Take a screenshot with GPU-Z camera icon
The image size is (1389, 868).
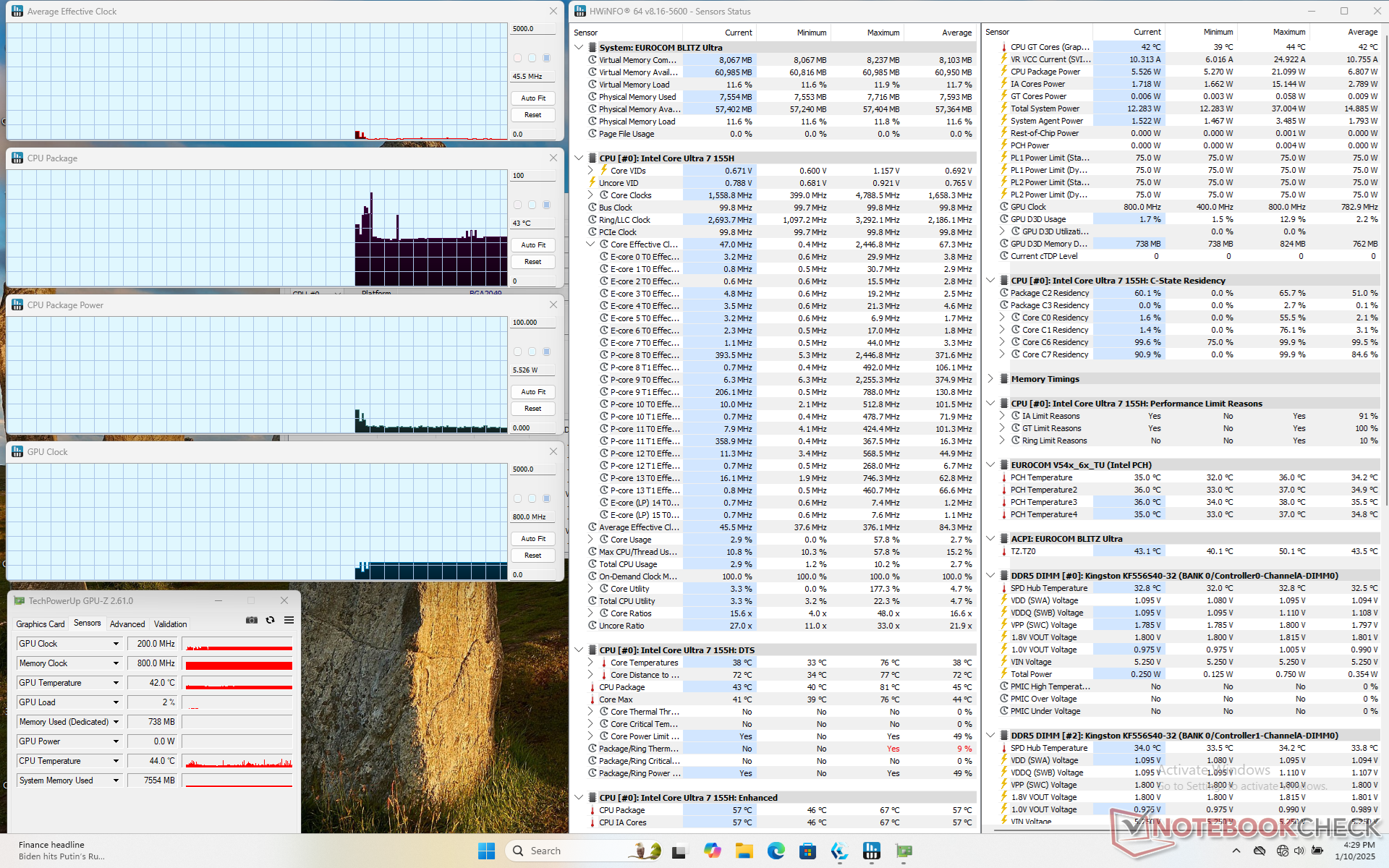[251, 620]
